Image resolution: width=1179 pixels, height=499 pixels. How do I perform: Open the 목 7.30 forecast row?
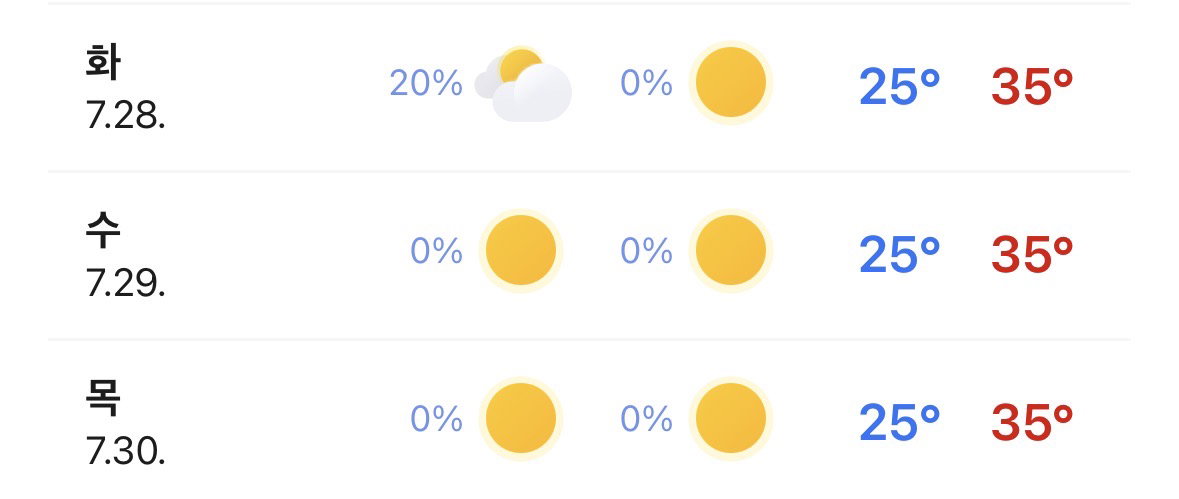589,420
